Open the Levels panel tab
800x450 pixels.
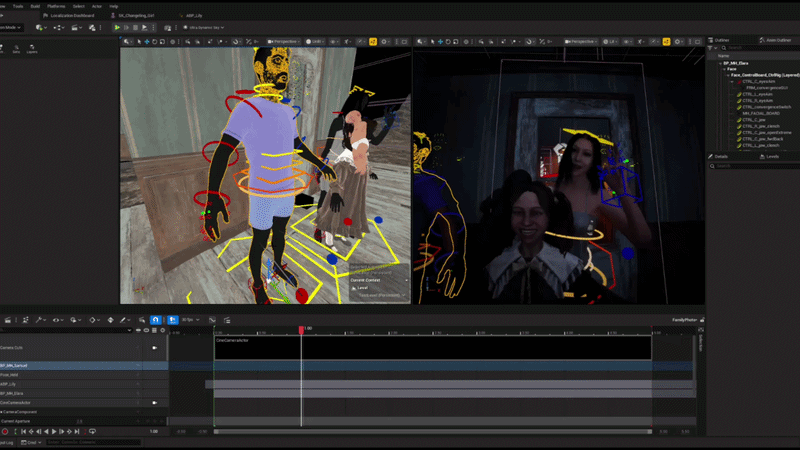click(769, 157)
